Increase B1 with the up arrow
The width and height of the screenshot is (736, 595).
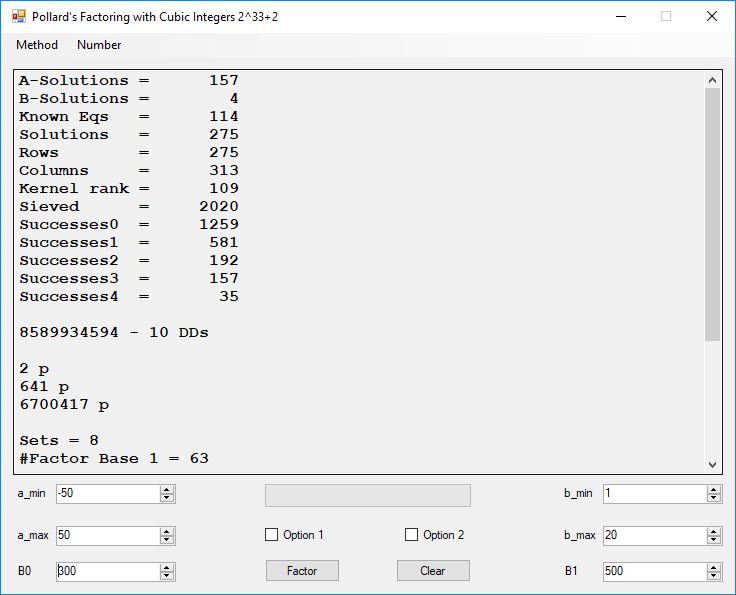[x=714, y=567]
